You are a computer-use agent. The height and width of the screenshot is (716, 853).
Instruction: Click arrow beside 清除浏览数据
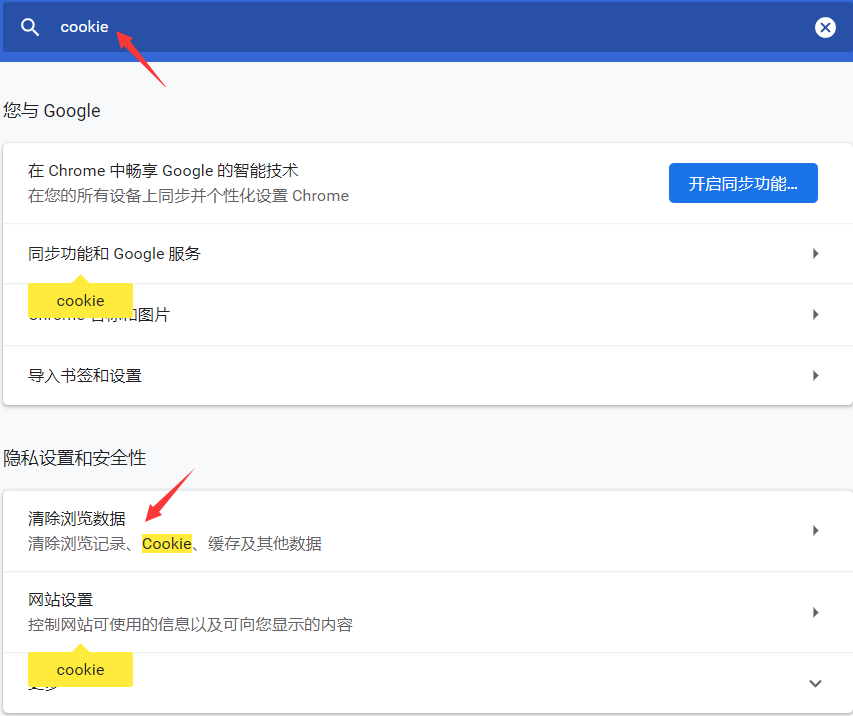click(815, 531)
